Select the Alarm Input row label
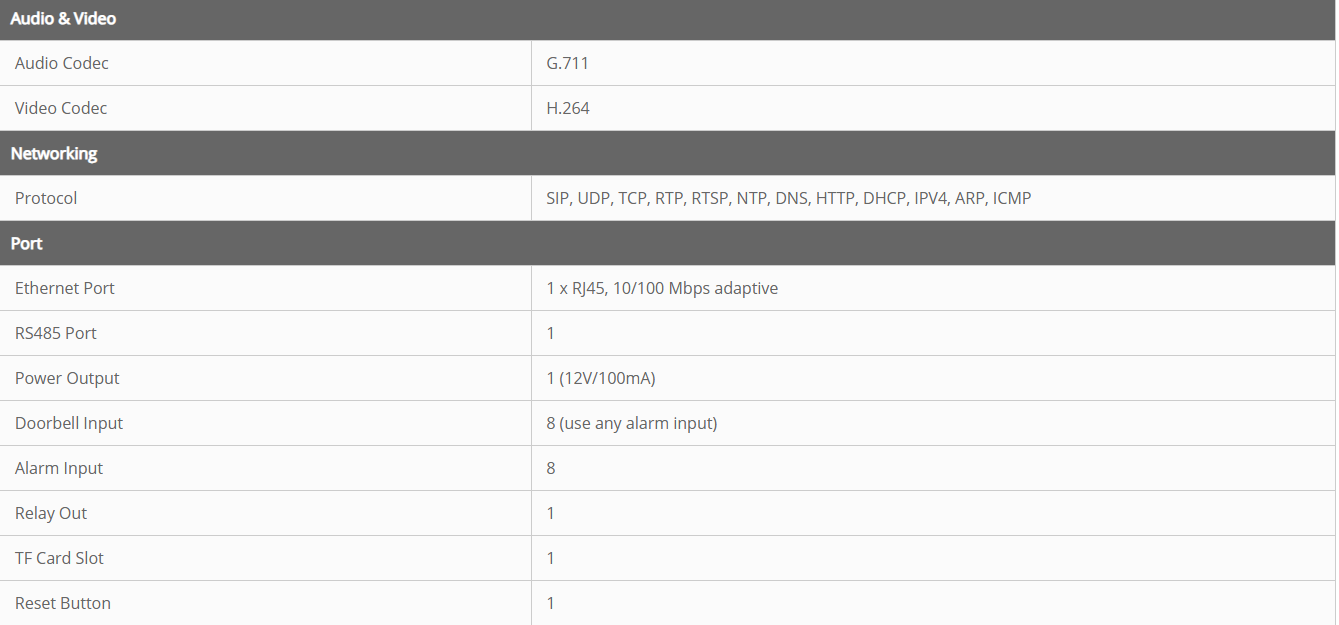 (59, 468)
